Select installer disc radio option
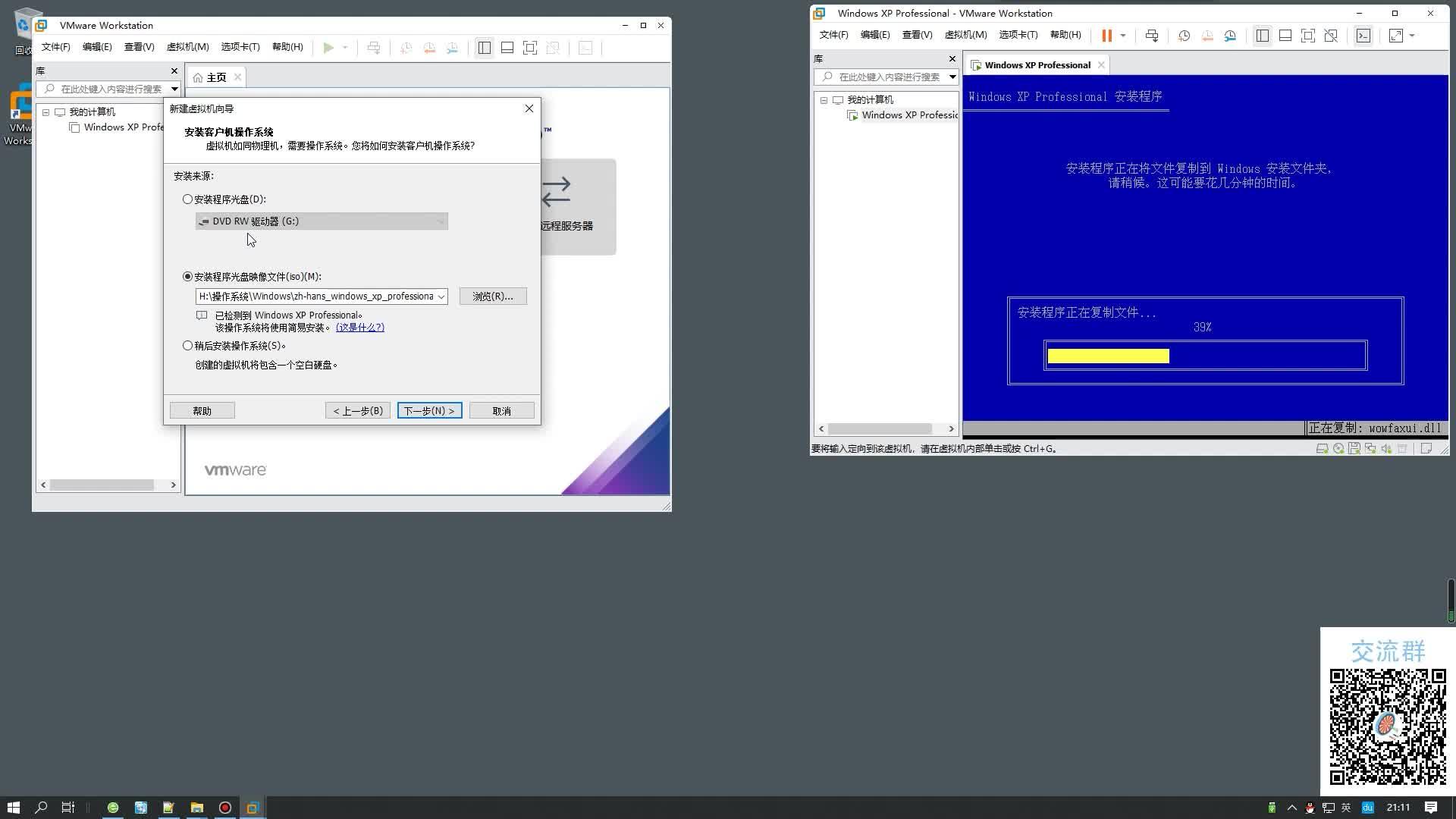The width and height of the screenshot is (1456, 819). [x=187, y=199]
